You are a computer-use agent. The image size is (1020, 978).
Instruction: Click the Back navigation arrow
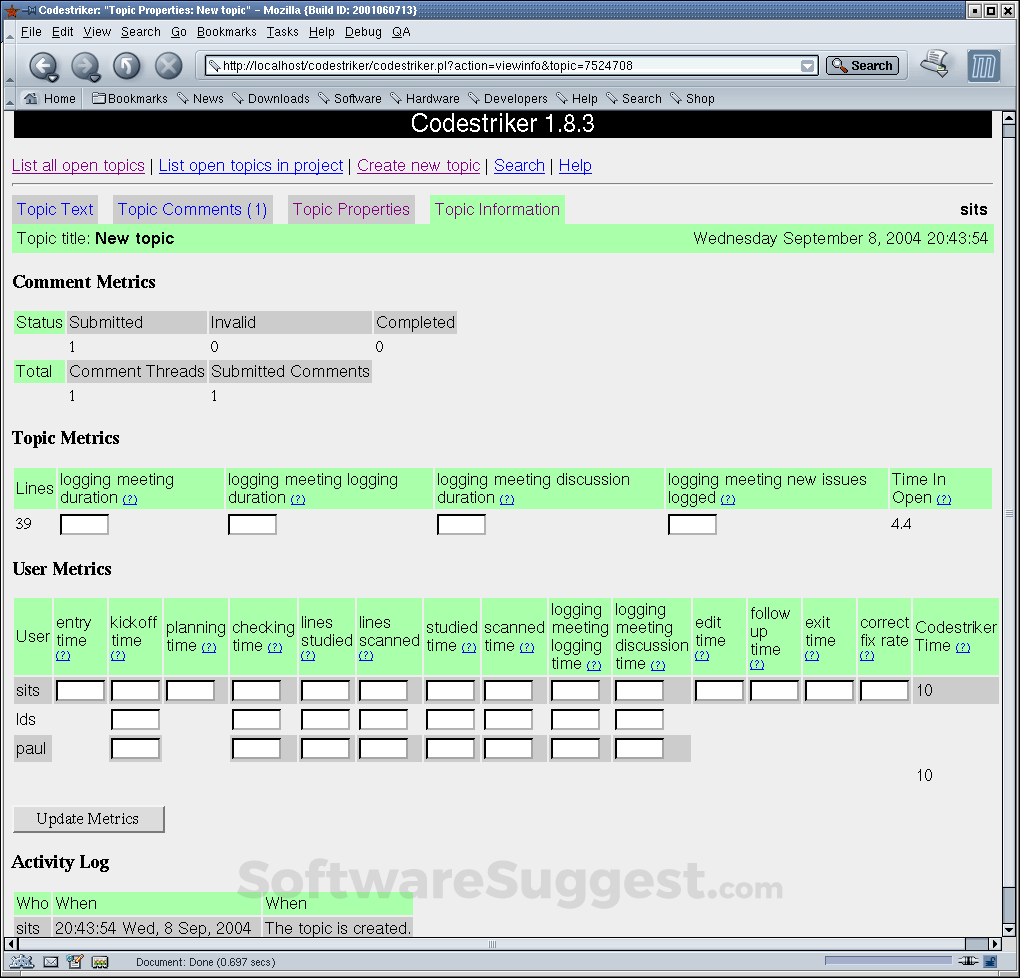pyautogui.click(x=44, y=66)
